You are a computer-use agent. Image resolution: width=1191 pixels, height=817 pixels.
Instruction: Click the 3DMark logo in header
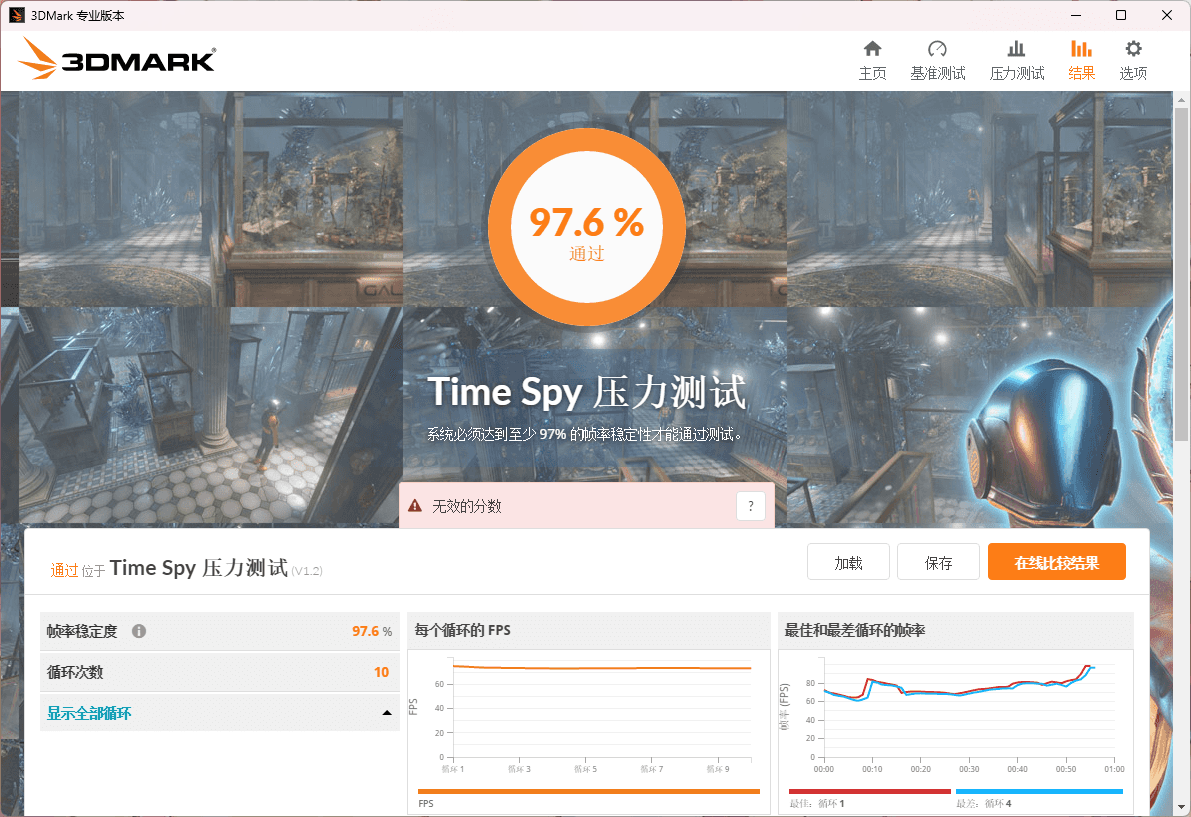(x=117, y=60)
